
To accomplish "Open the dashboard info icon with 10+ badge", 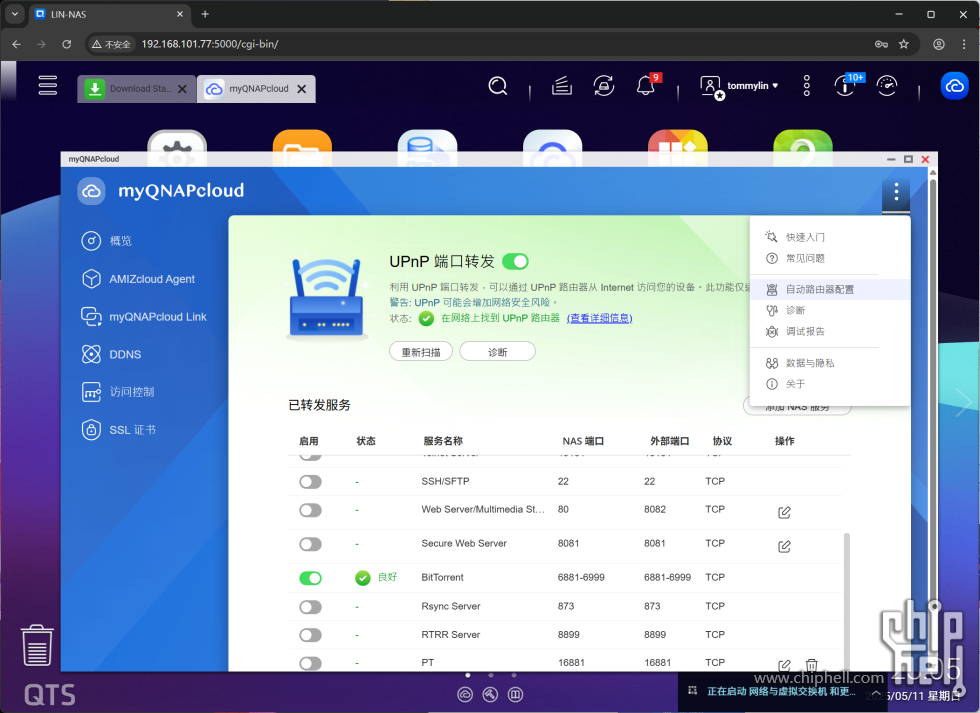I will tap(845, 86).
